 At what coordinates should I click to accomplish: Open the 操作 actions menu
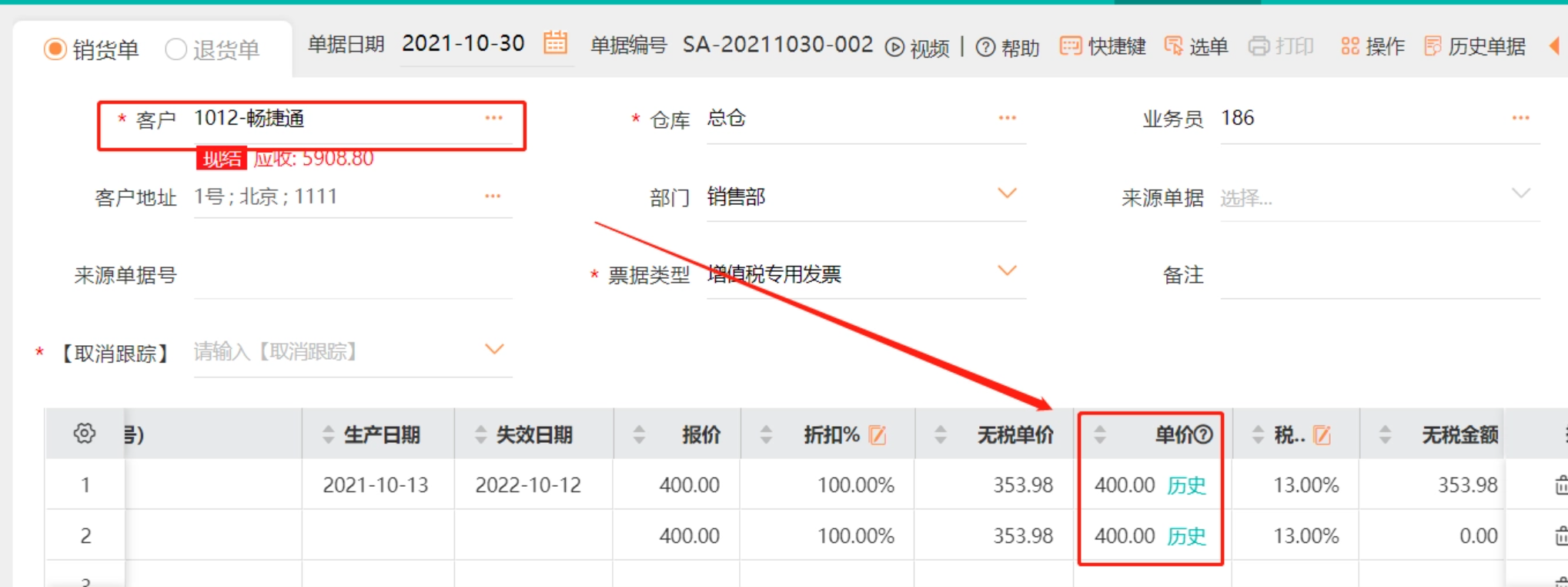[x=1372, y=47]
